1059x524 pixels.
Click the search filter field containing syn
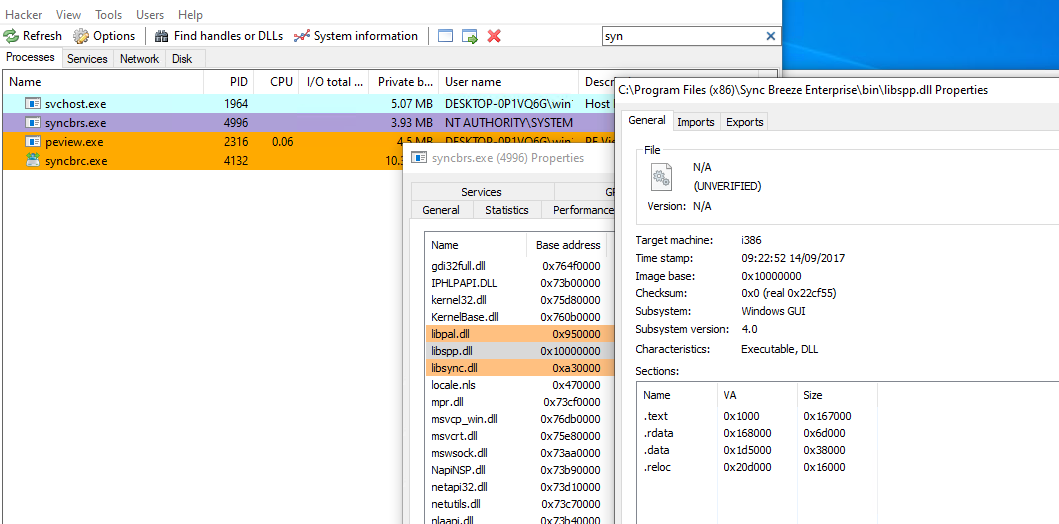[x=680, y=36]
